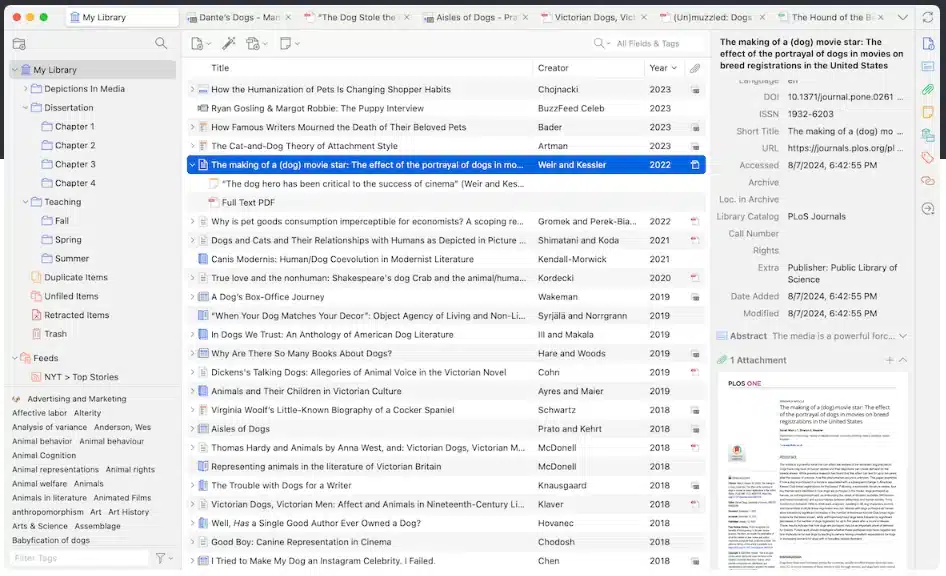Click the Sync with zotero.org icon
This screenshot has width=946, height=576.
[x=927, y=17]
